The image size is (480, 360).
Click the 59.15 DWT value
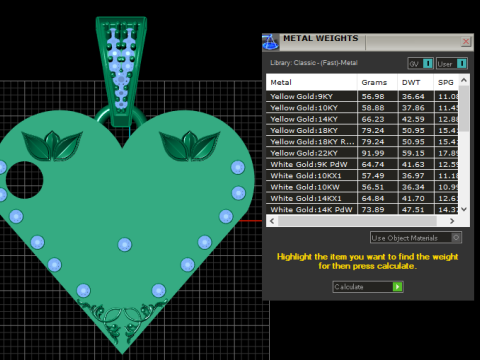tap(413, 153)
